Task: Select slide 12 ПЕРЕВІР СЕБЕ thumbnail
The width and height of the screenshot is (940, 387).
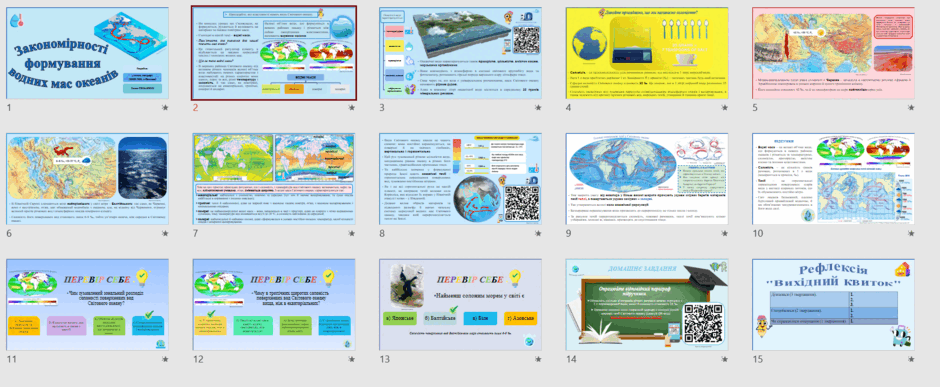Action: [274, 304]
